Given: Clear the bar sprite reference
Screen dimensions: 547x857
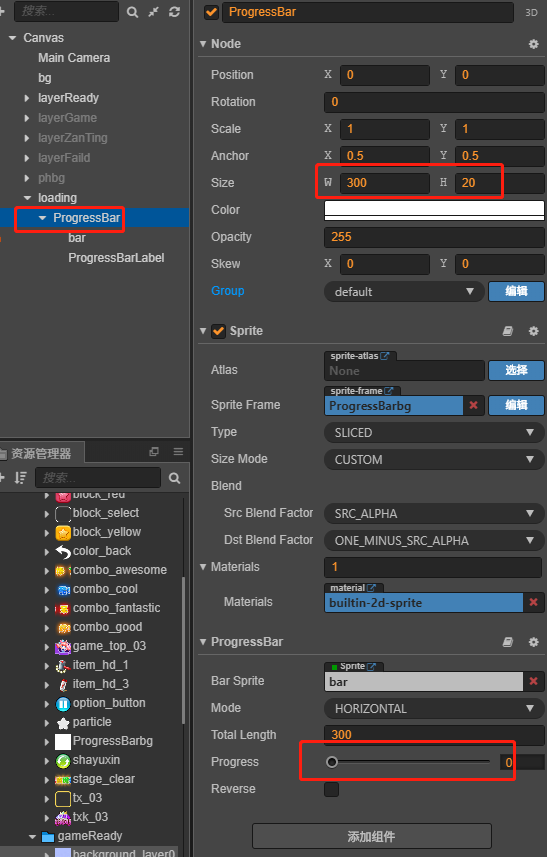Looking at the screenshot, I should [533, 682].
